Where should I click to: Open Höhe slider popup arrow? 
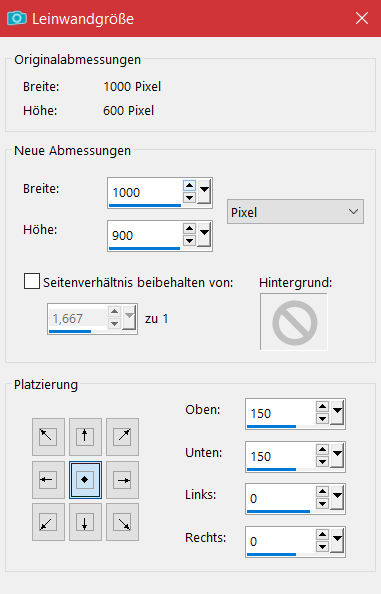coord(205,235)
